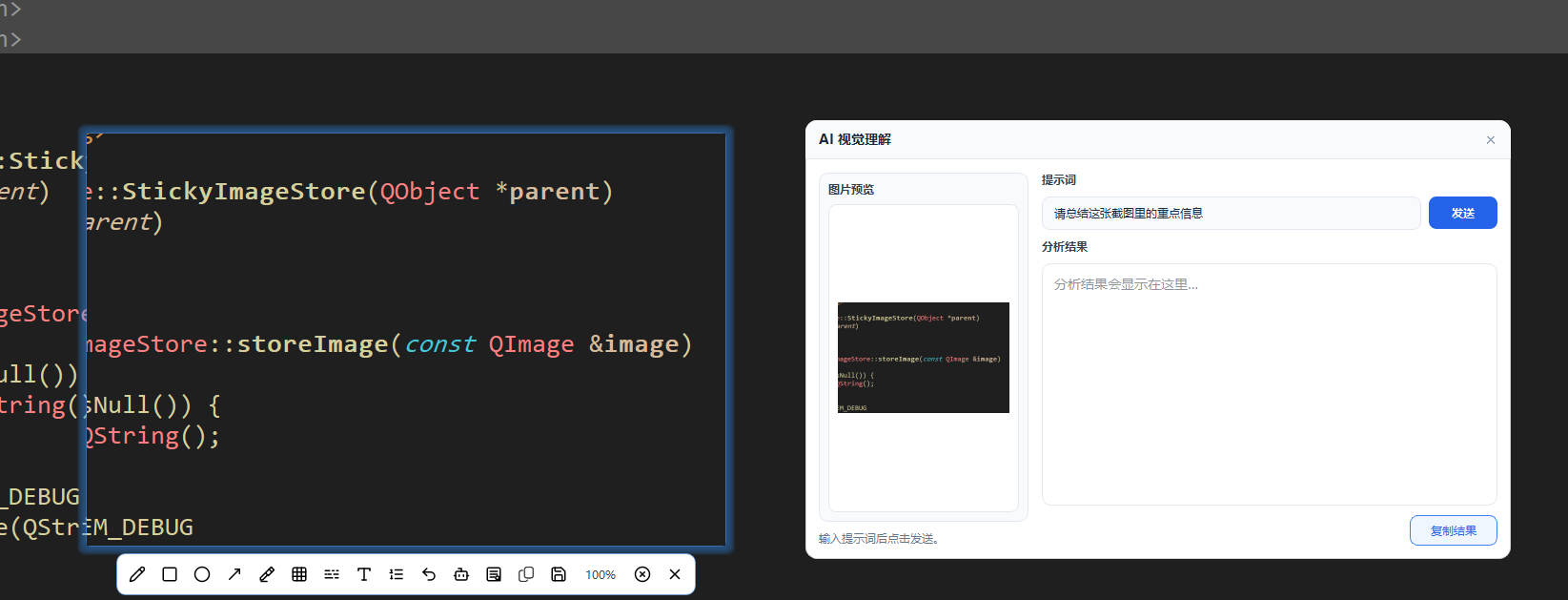Close the screenshot toolbar with X
The image size is (1568, 600).
tap(675, 574)
